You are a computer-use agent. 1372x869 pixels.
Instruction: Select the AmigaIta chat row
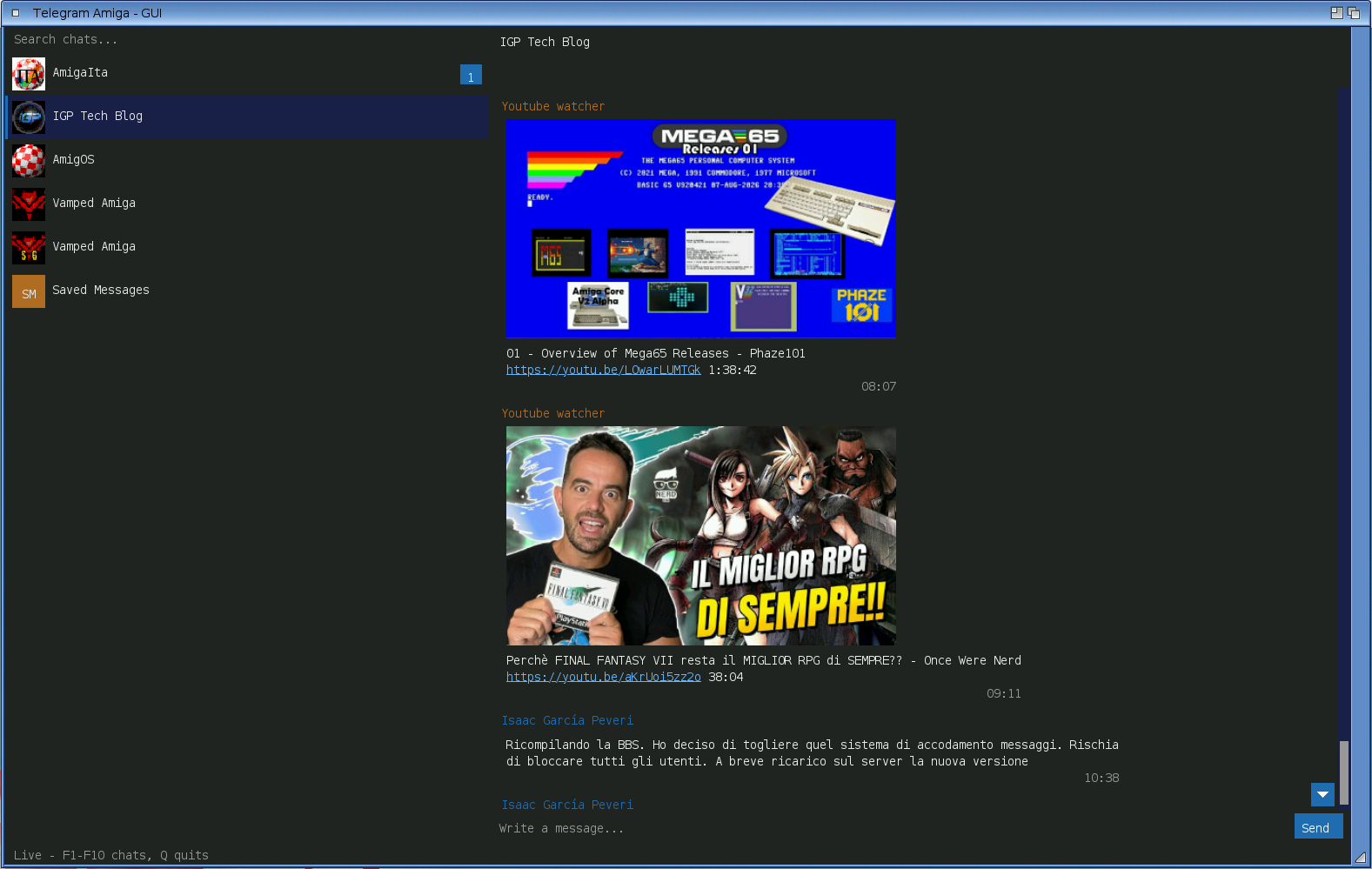(x=247, y=74)
